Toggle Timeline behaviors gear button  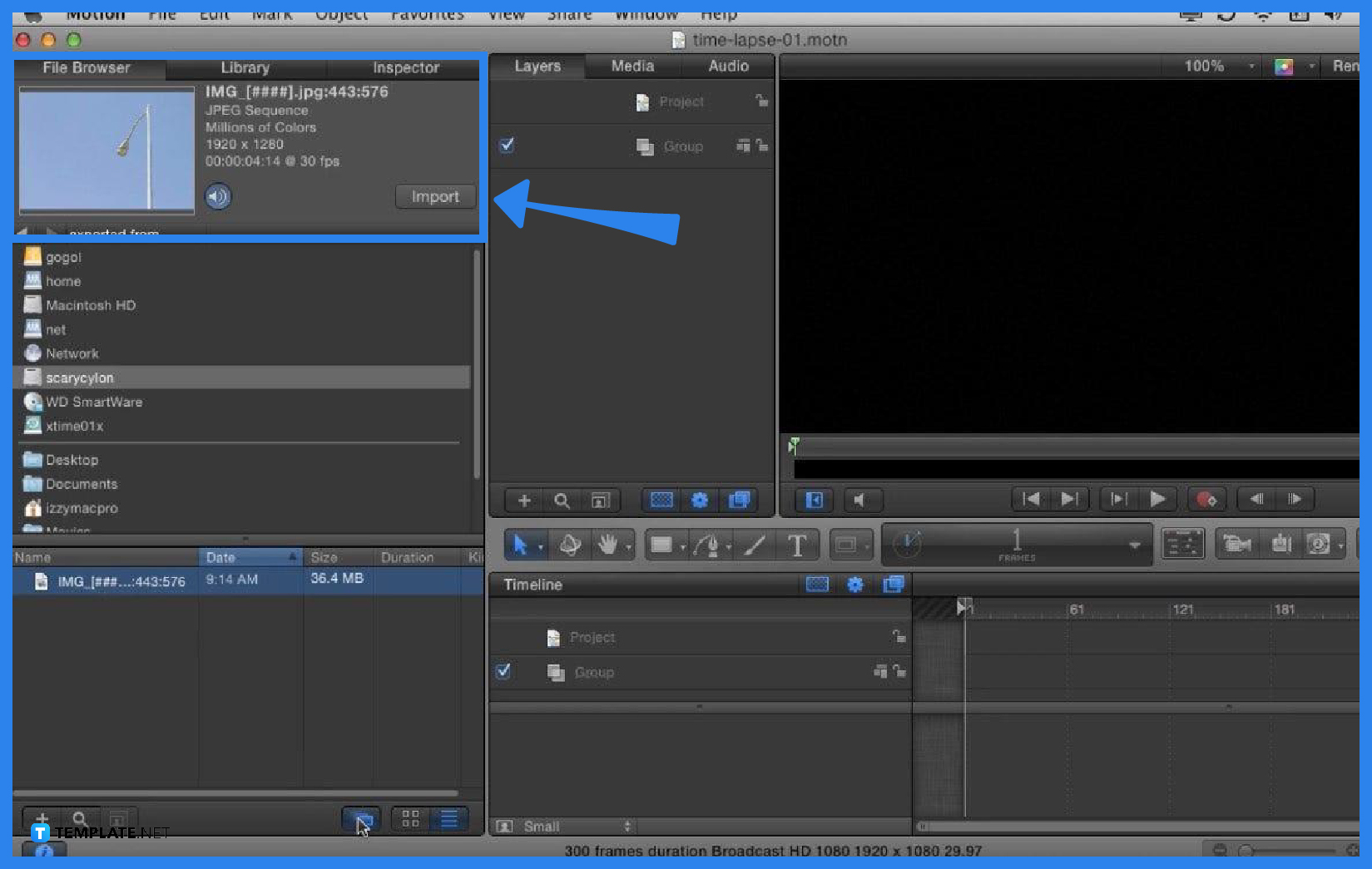tap(854, 585)
